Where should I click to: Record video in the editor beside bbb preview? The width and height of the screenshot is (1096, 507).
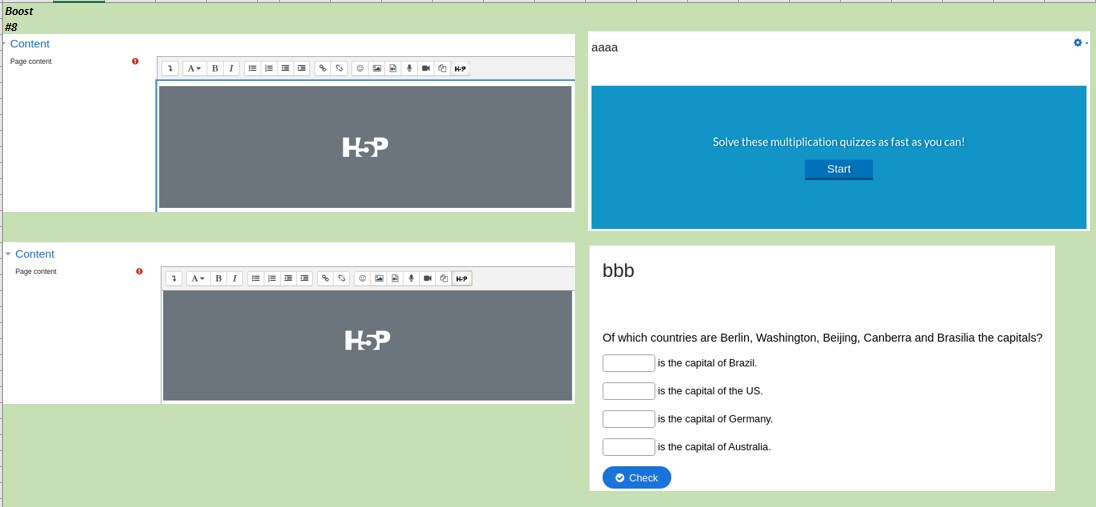pyautogui.click(x=428, y=278)
